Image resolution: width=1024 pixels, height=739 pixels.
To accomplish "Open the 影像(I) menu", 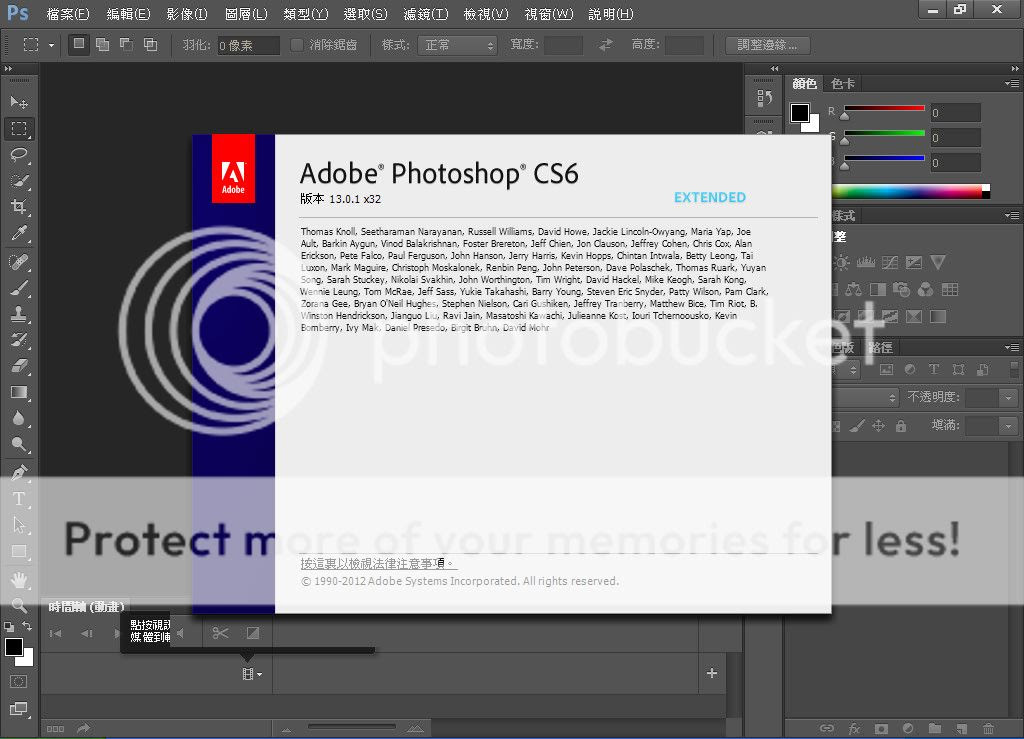I will point(187,14).
